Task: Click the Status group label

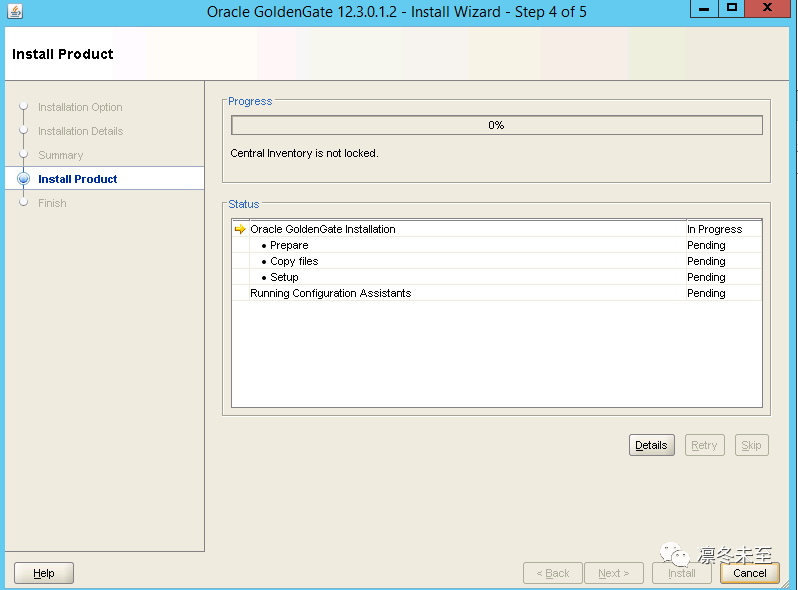Action: pyautogui.click(x=244, y=204)
